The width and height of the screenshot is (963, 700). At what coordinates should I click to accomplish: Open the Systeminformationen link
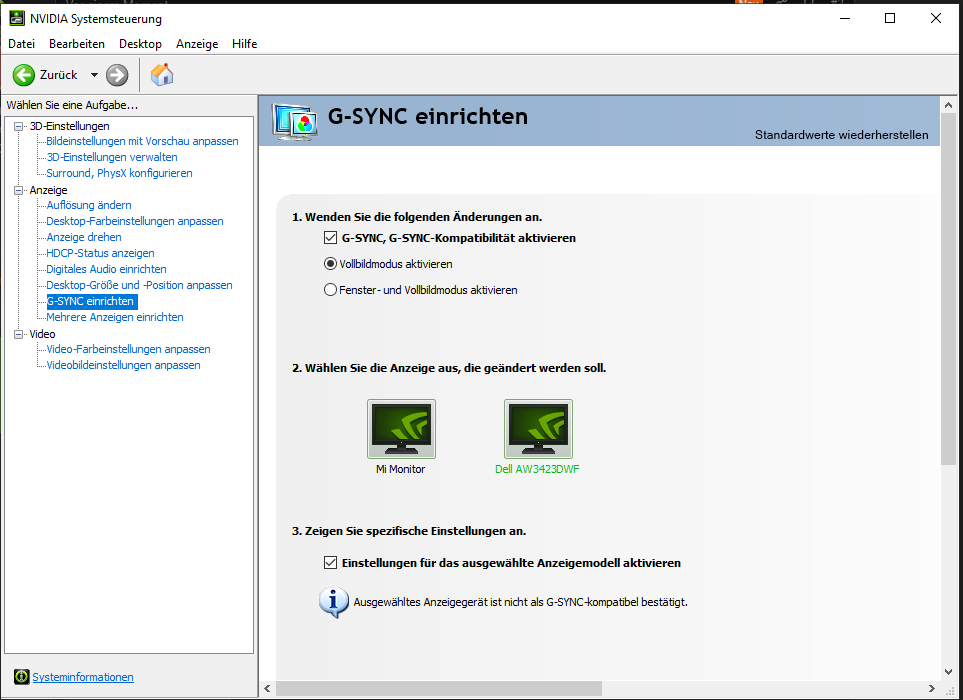pos(83,677)
